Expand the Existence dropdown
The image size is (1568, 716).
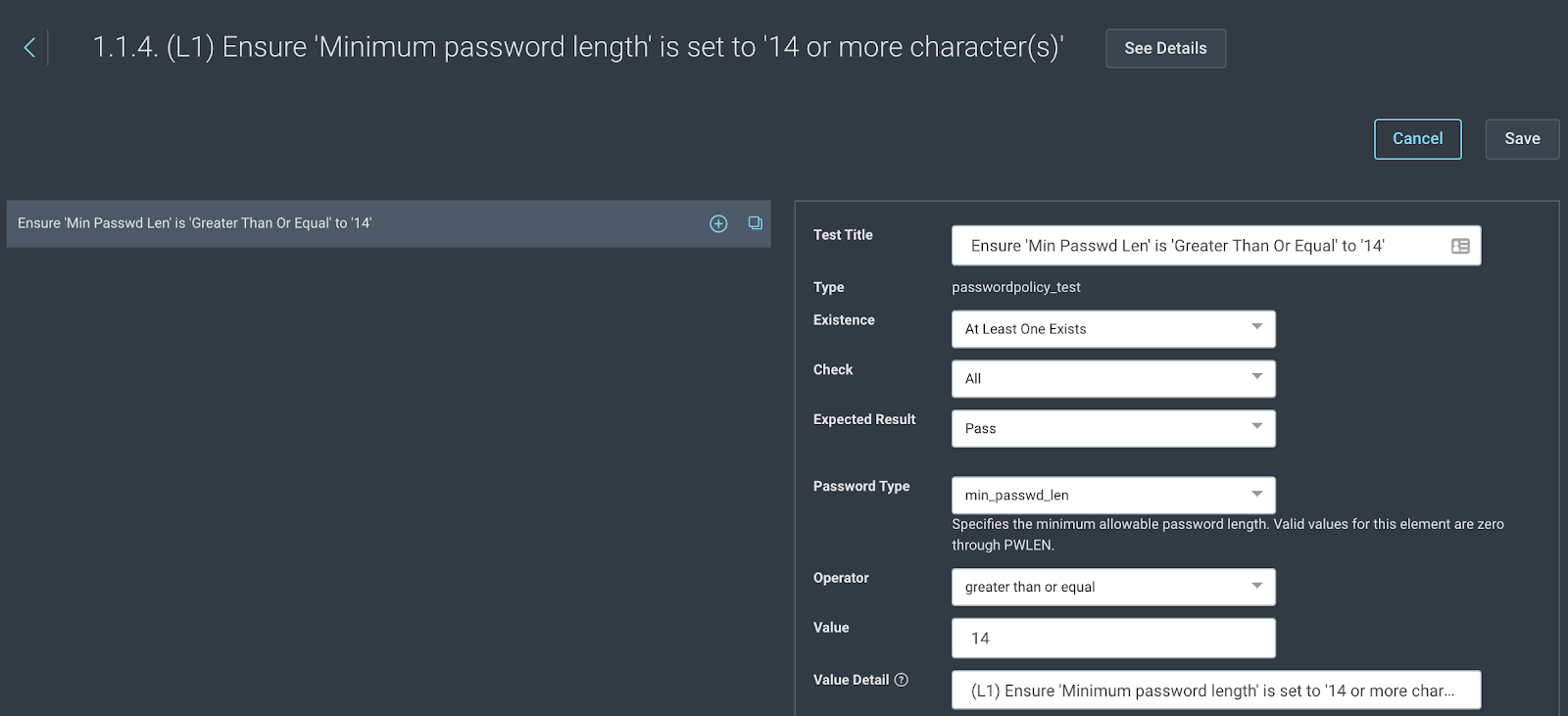tap(1113, 329)
